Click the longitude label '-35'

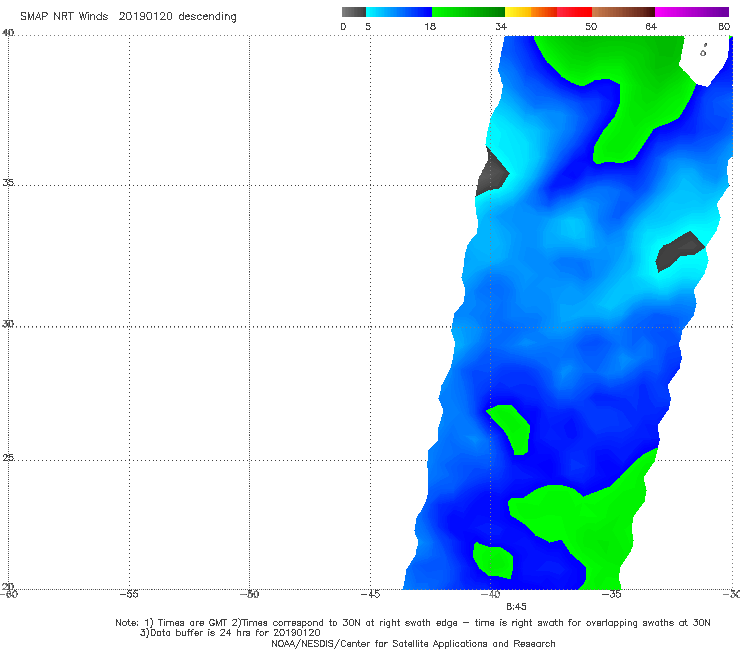tap(611, 594)
